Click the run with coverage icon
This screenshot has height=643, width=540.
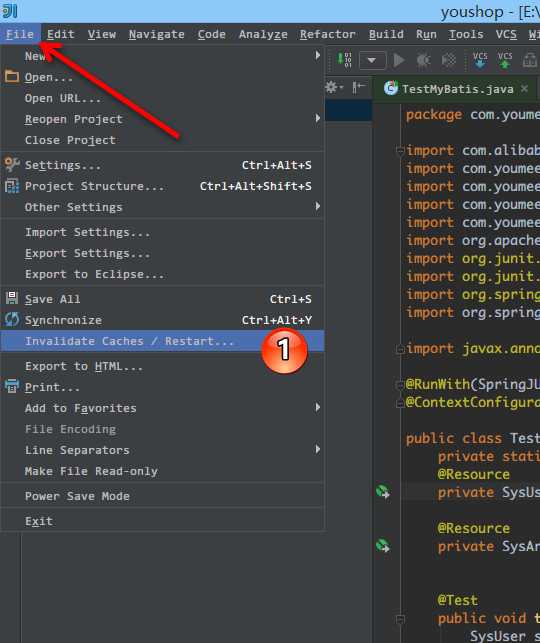pos(449,60)
